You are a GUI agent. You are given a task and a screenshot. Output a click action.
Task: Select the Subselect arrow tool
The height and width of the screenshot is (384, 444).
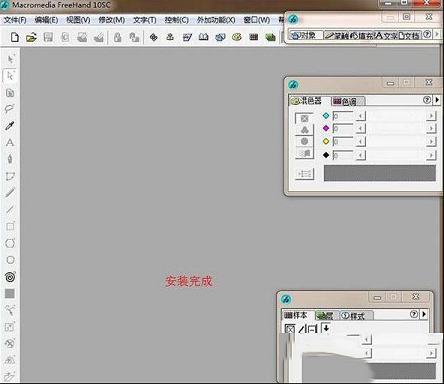coord(10,76)
